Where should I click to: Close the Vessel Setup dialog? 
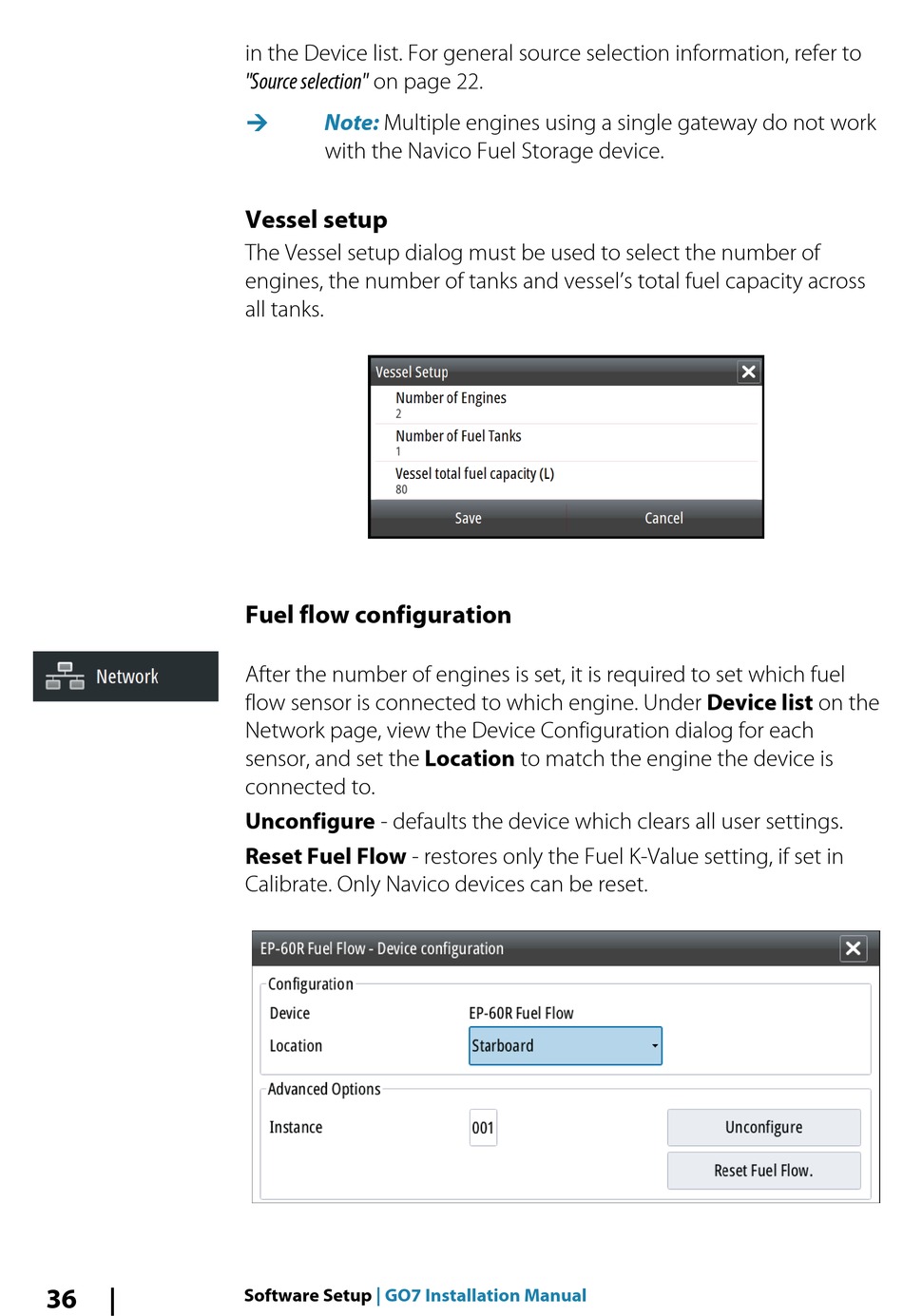point(749,372)
